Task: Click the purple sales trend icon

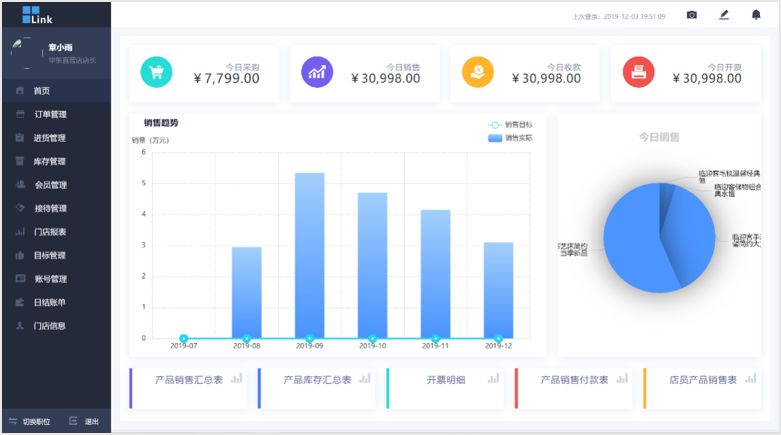Action: click(317, 71)
